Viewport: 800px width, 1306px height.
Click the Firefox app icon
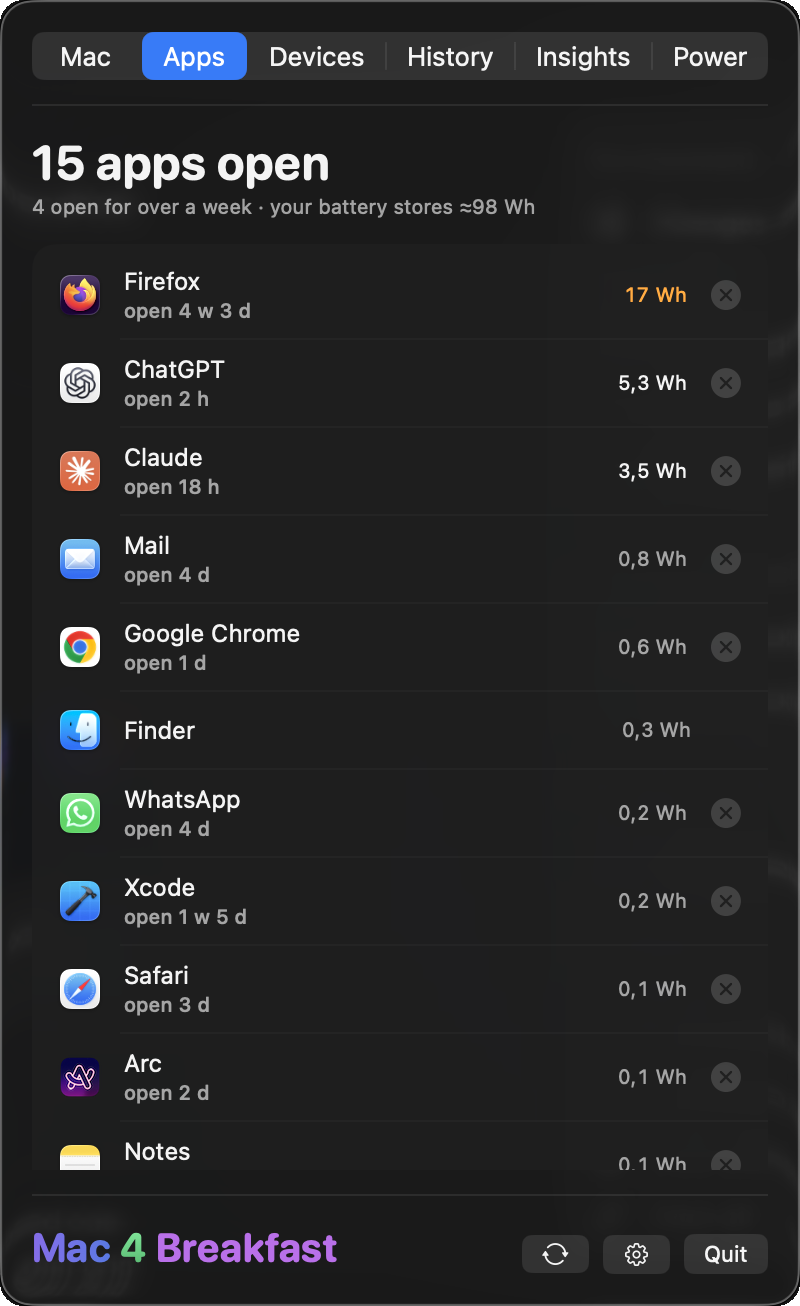[x=80, y=295]
